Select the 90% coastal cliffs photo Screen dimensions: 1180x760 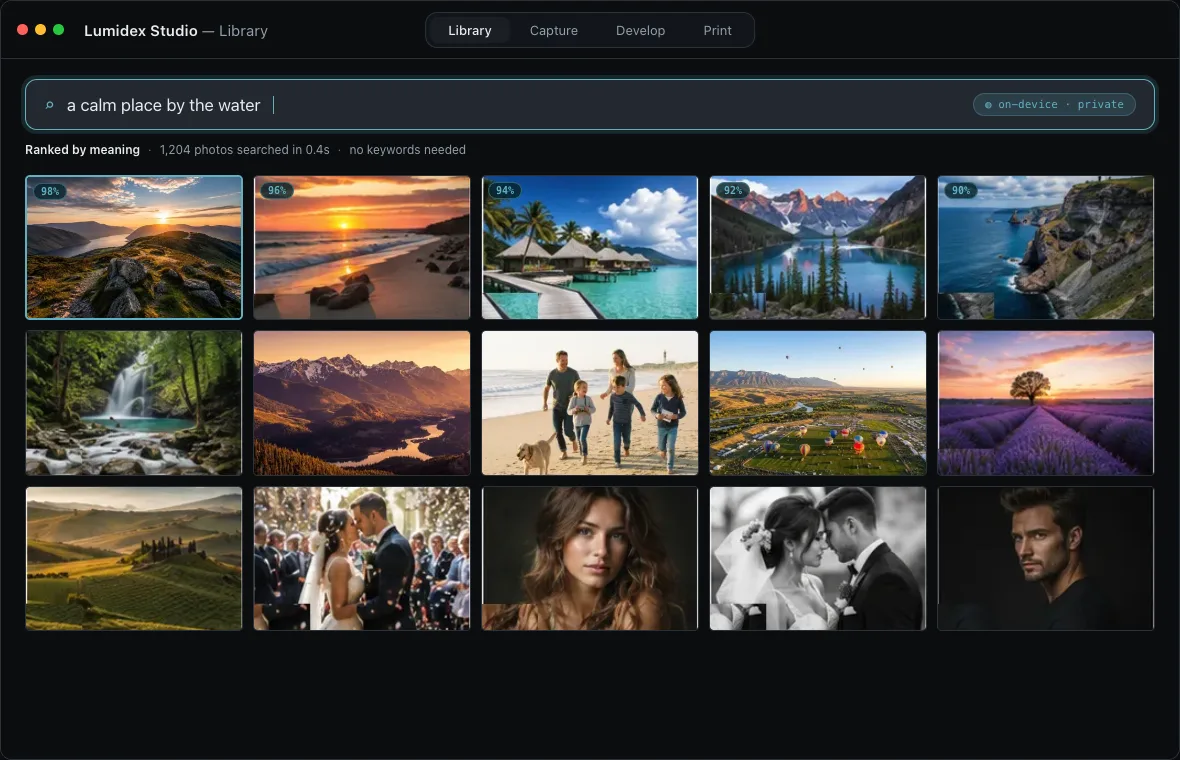click(x=1046, y=248)
